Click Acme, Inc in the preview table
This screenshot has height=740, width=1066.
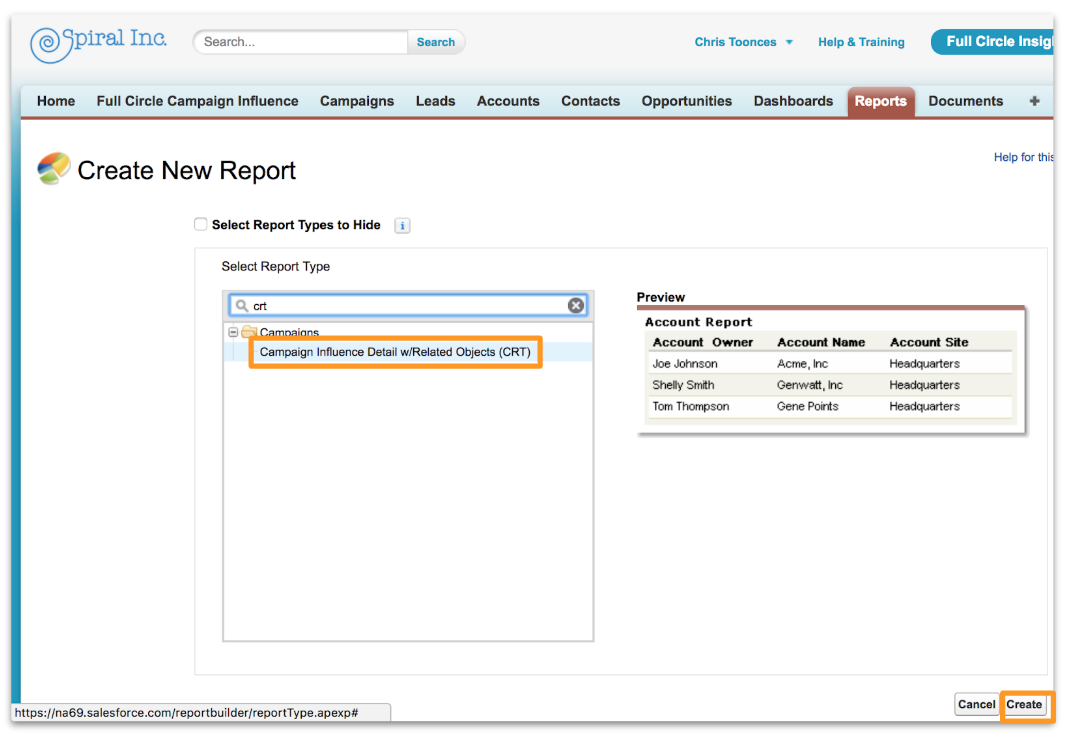pyautogui.click(x=802, y=364)
